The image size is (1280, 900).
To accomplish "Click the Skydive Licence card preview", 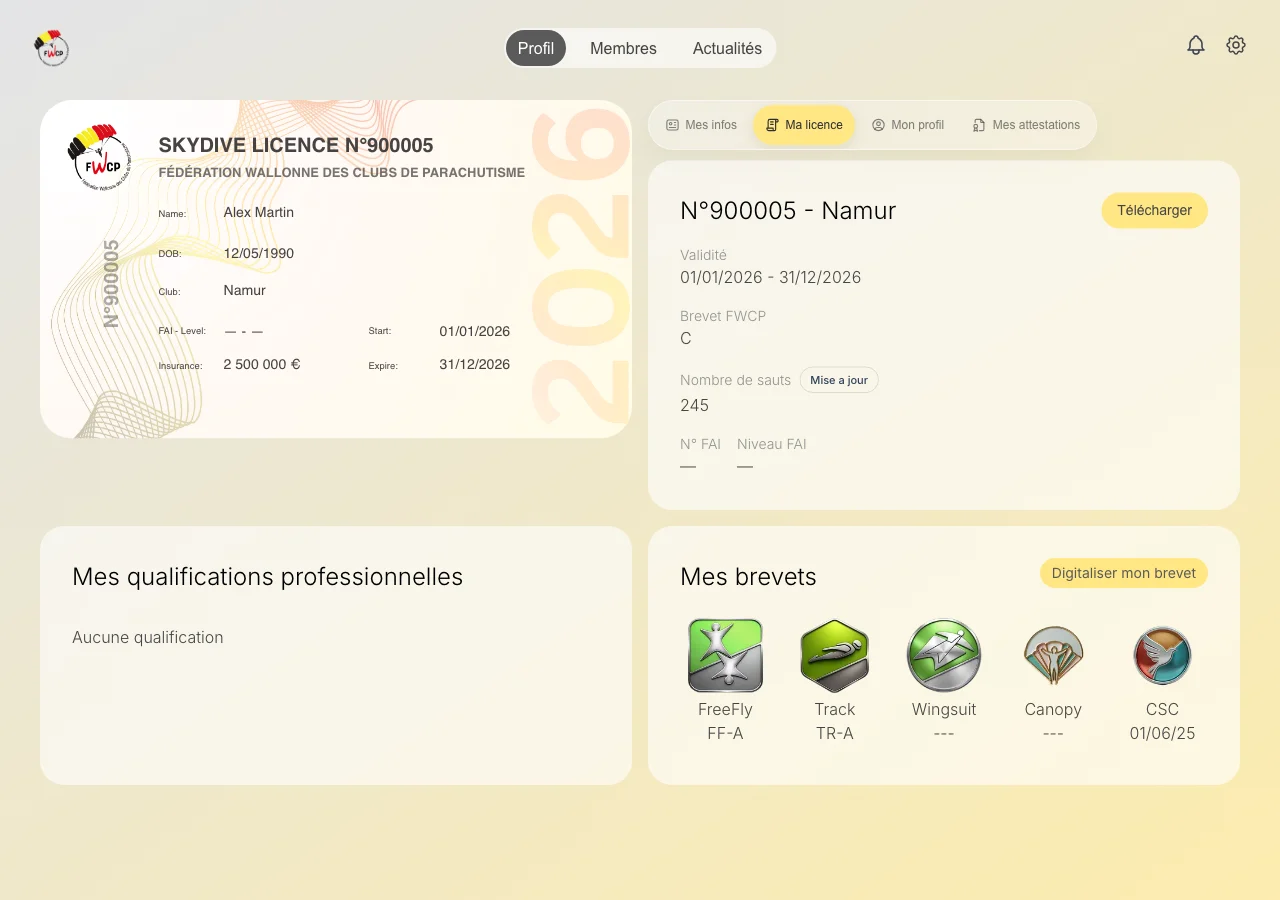I will click(x=336, y=269).
